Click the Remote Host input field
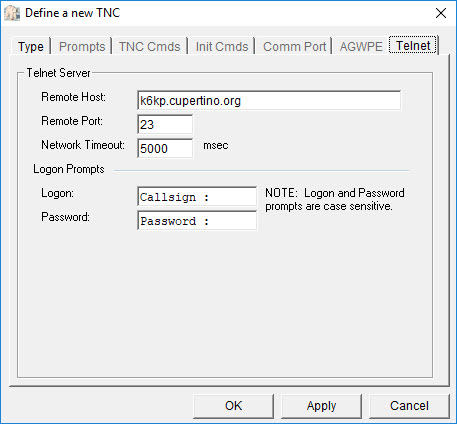 (x=269, y=100)
